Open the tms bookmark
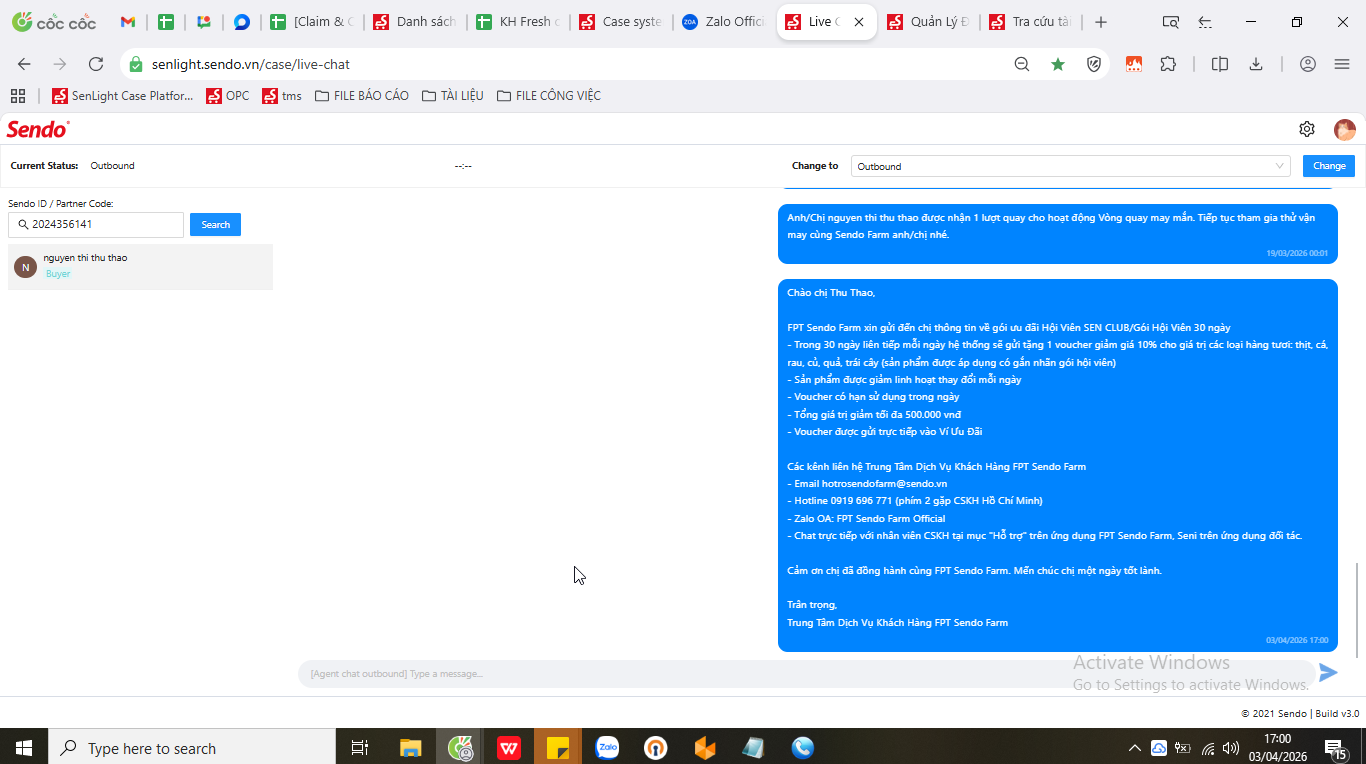The height and width of the screenshot is (764, 1366). coord(282,96)
